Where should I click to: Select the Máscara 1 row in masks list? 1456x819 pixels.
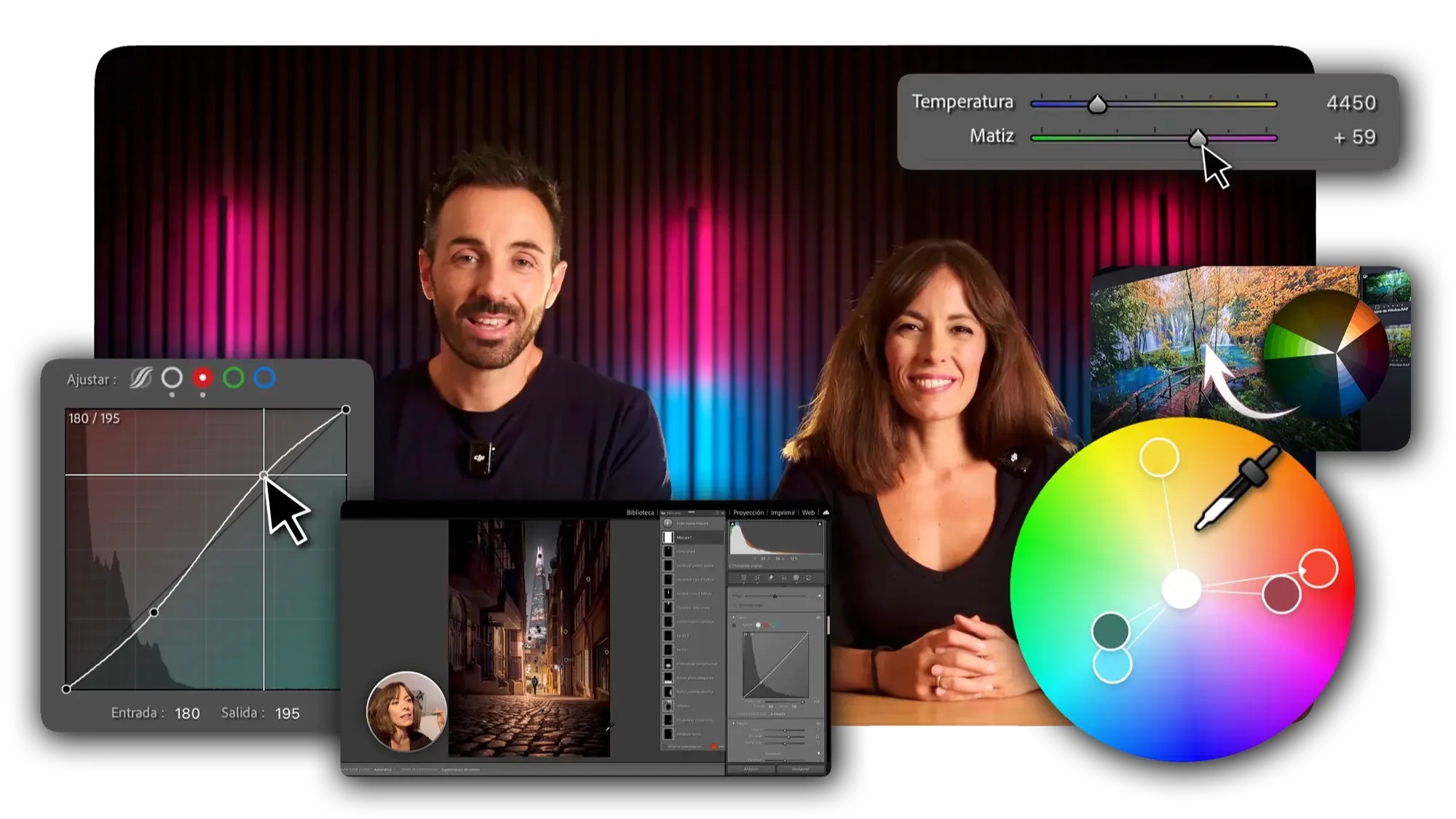[693, 537]
